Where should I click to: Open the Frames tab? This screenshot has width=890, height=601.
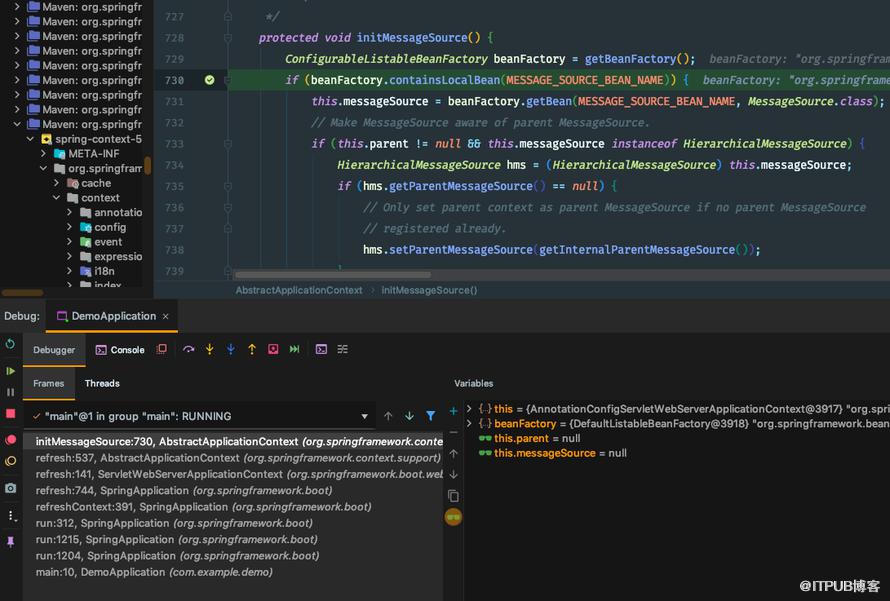click(48, 384)
